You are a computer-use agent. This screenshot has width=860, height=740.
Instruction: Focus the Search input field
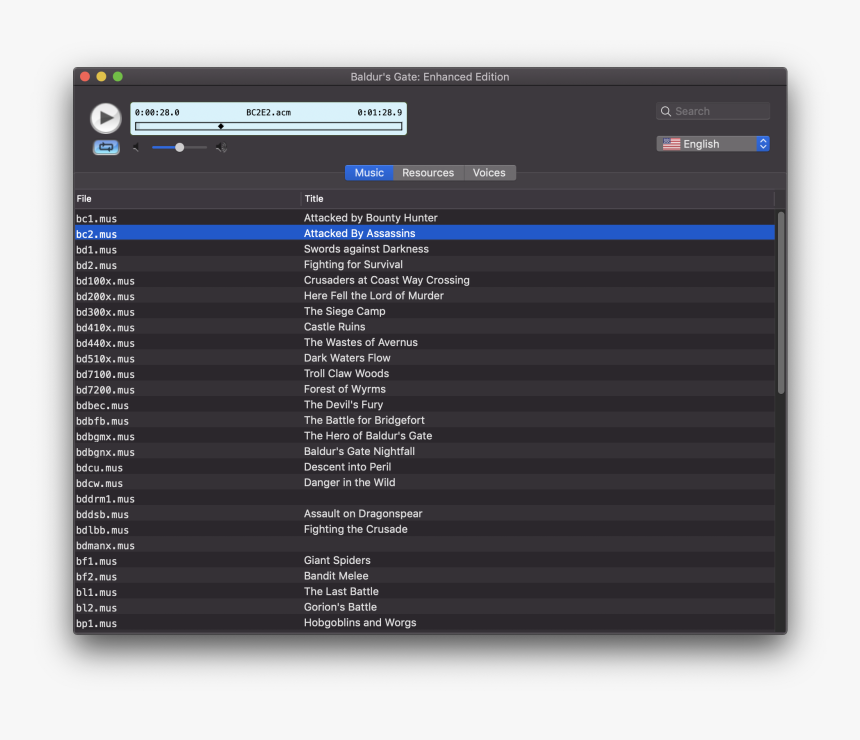point(713,111)
